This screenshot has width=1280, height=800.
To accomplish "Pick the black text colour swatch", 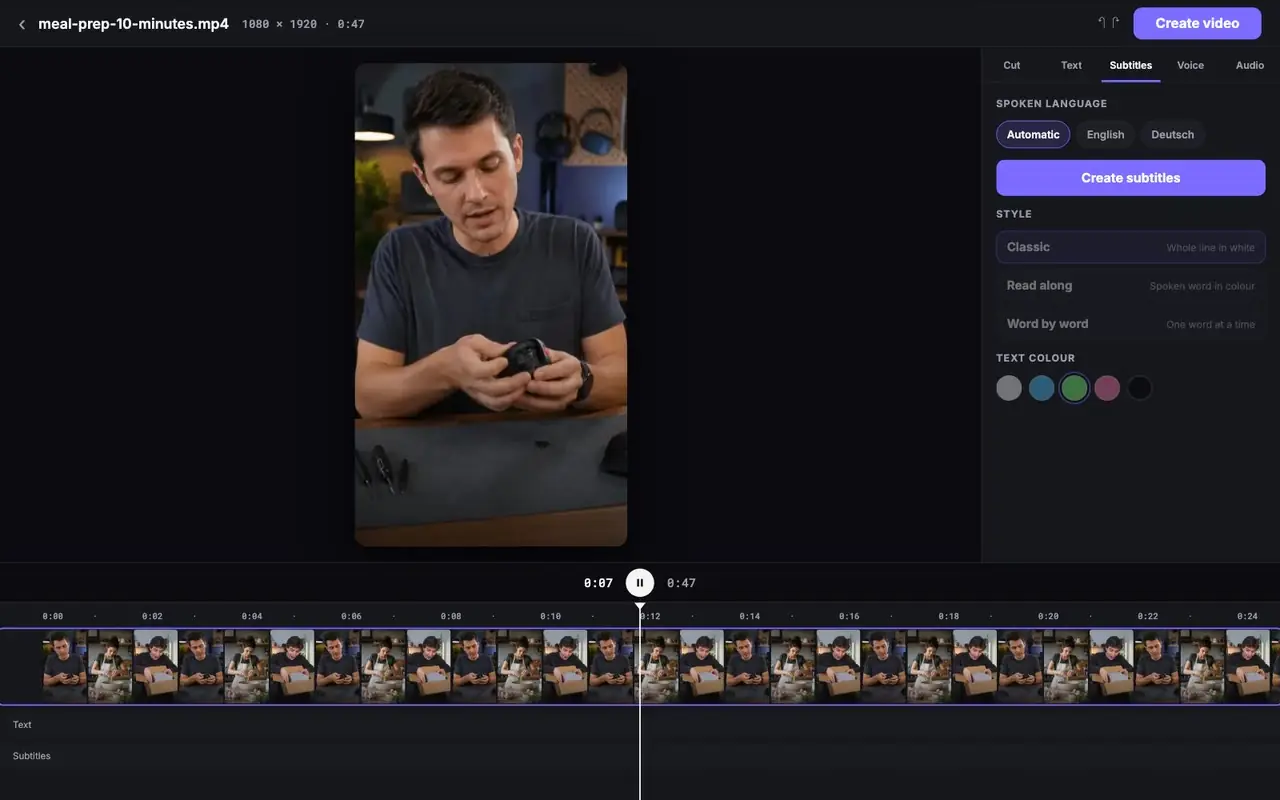I will pyautogui.click(x=1139, y=388).
